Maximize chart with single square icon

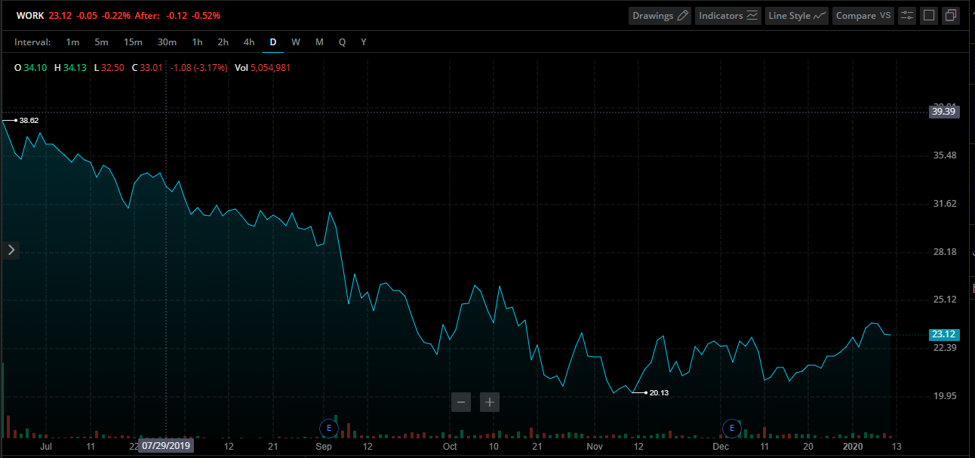coord(929,16)
